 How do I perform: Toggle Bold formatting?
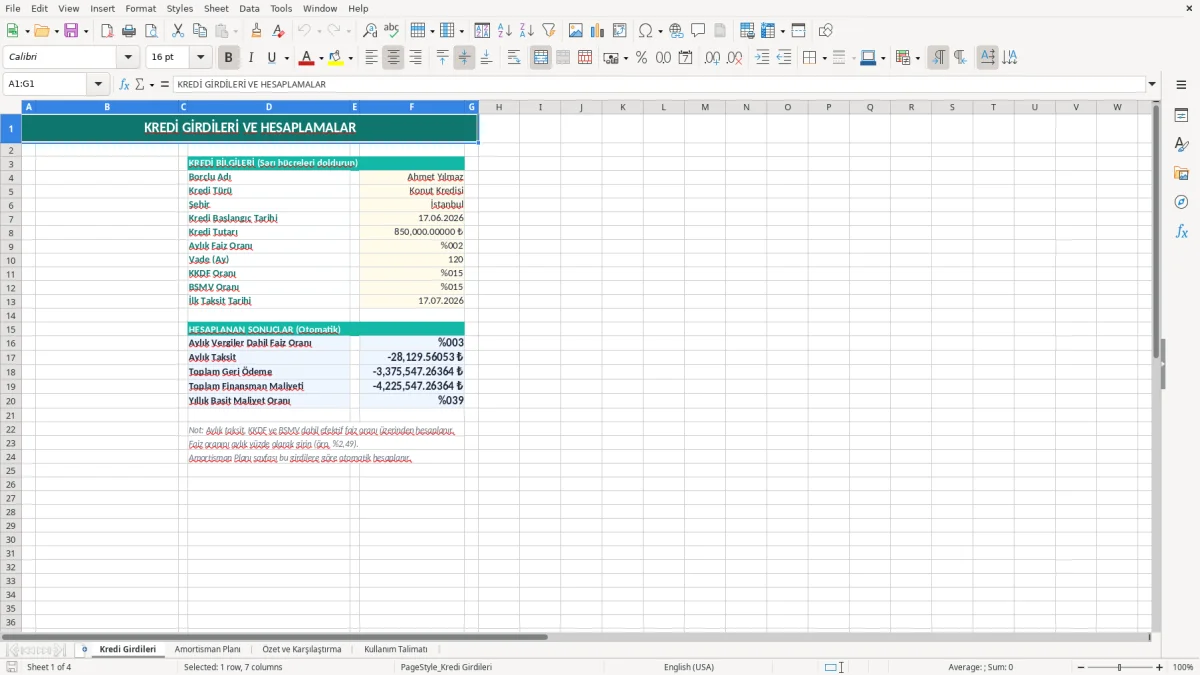[229, 58]
